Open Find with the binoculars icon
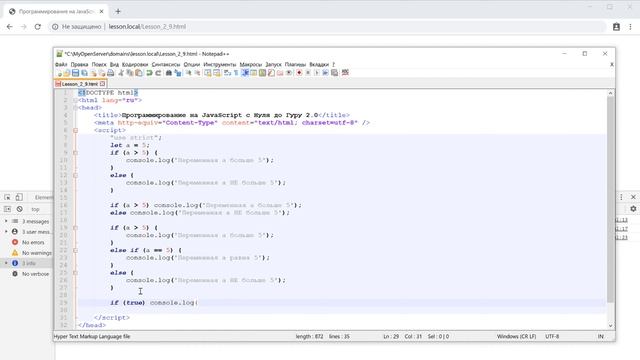640x360 pixels. click(169, 73)
